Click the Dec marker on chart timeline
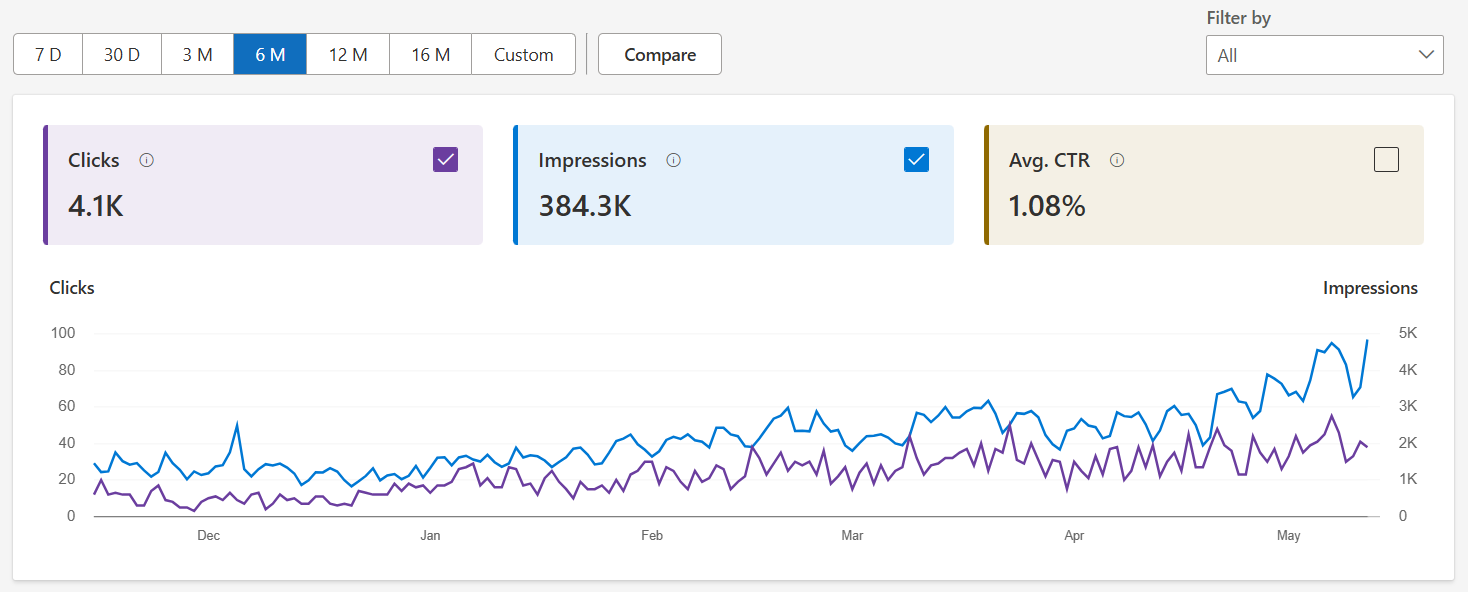The width and height of the screenshot is (1468, 592). tap(208, 536)
